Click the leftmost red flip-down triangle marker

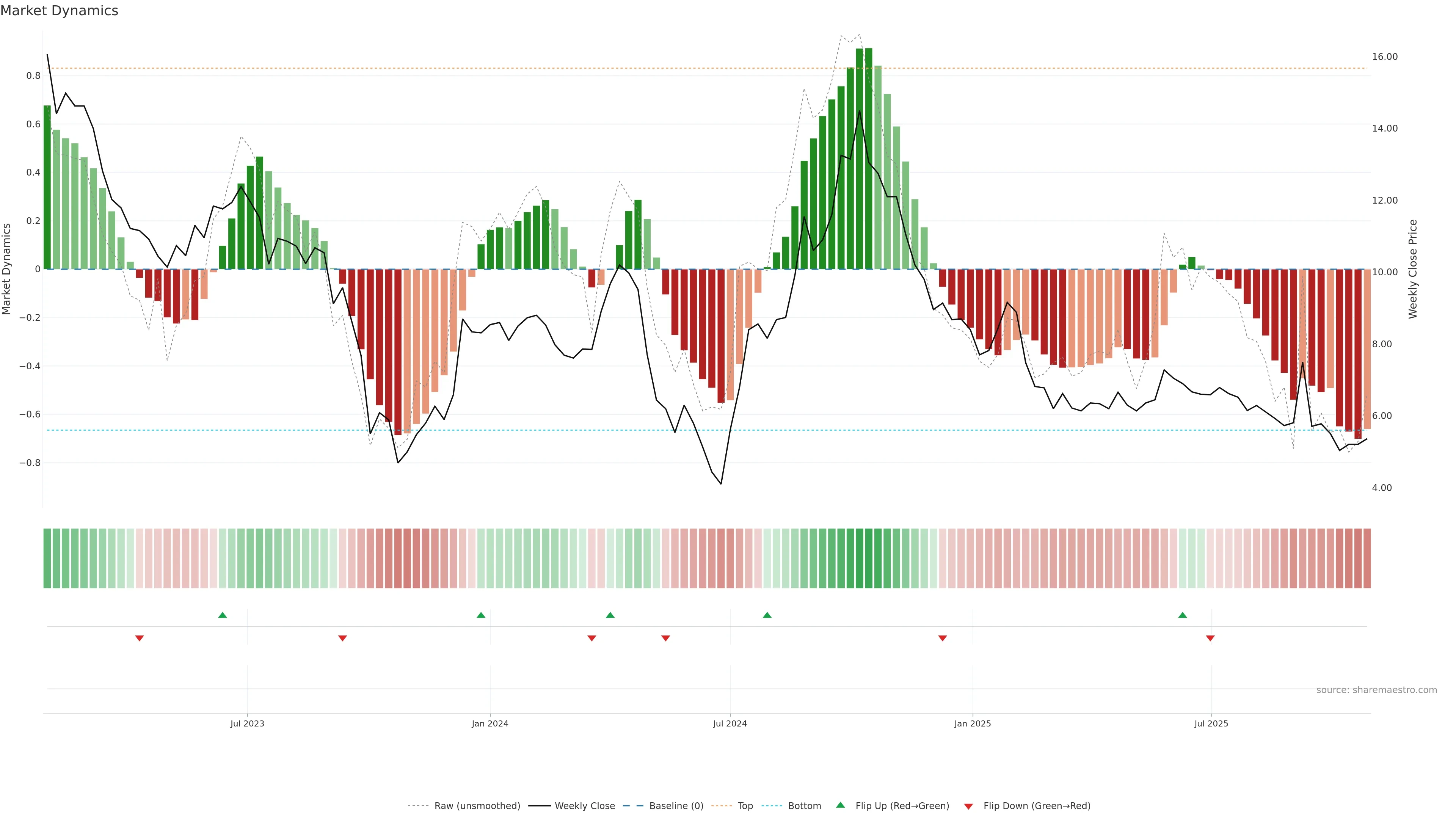point(140,638)
